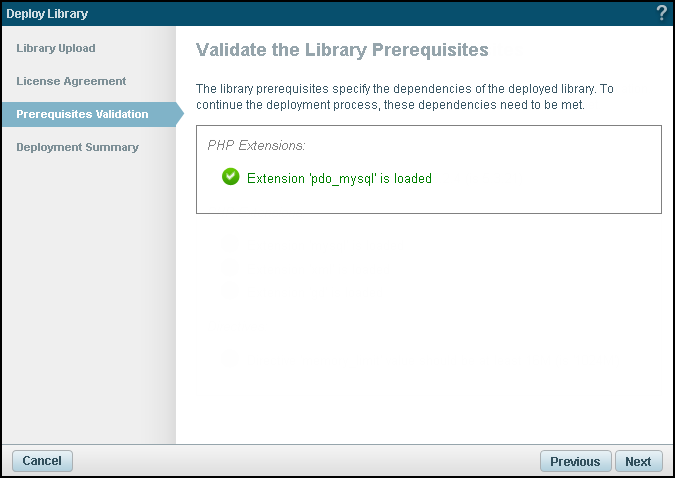Viewport: 675px width, 478px height.
Task: Click the 'Validate the Library Prerequisites' heading
Action: 342,49
